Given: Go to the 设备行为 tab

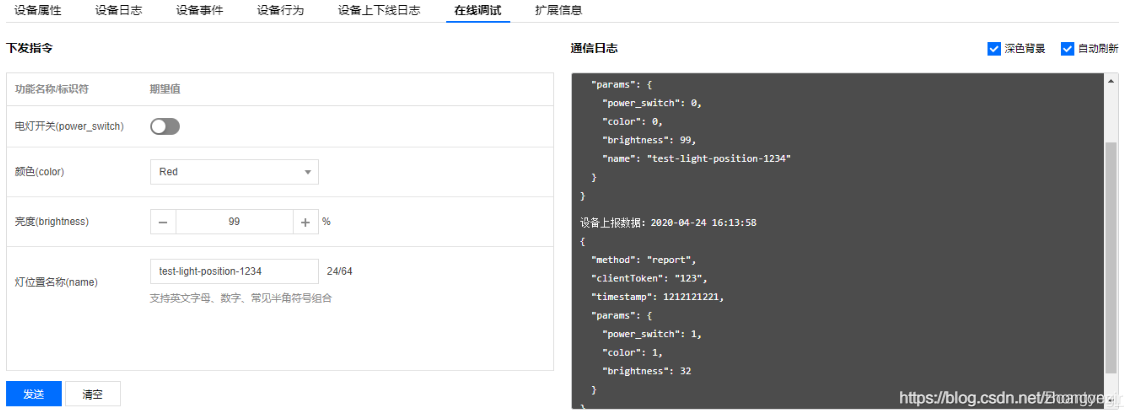Looking at the screenshot, I should (x=280, y=10).
